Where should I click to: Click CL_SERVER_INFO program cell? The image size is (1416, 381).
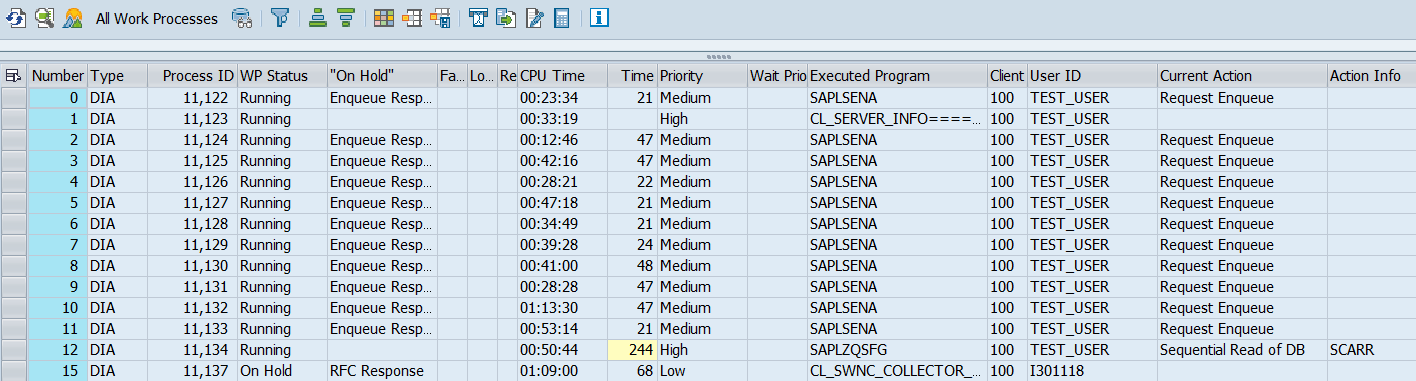(x=897, y=119)
